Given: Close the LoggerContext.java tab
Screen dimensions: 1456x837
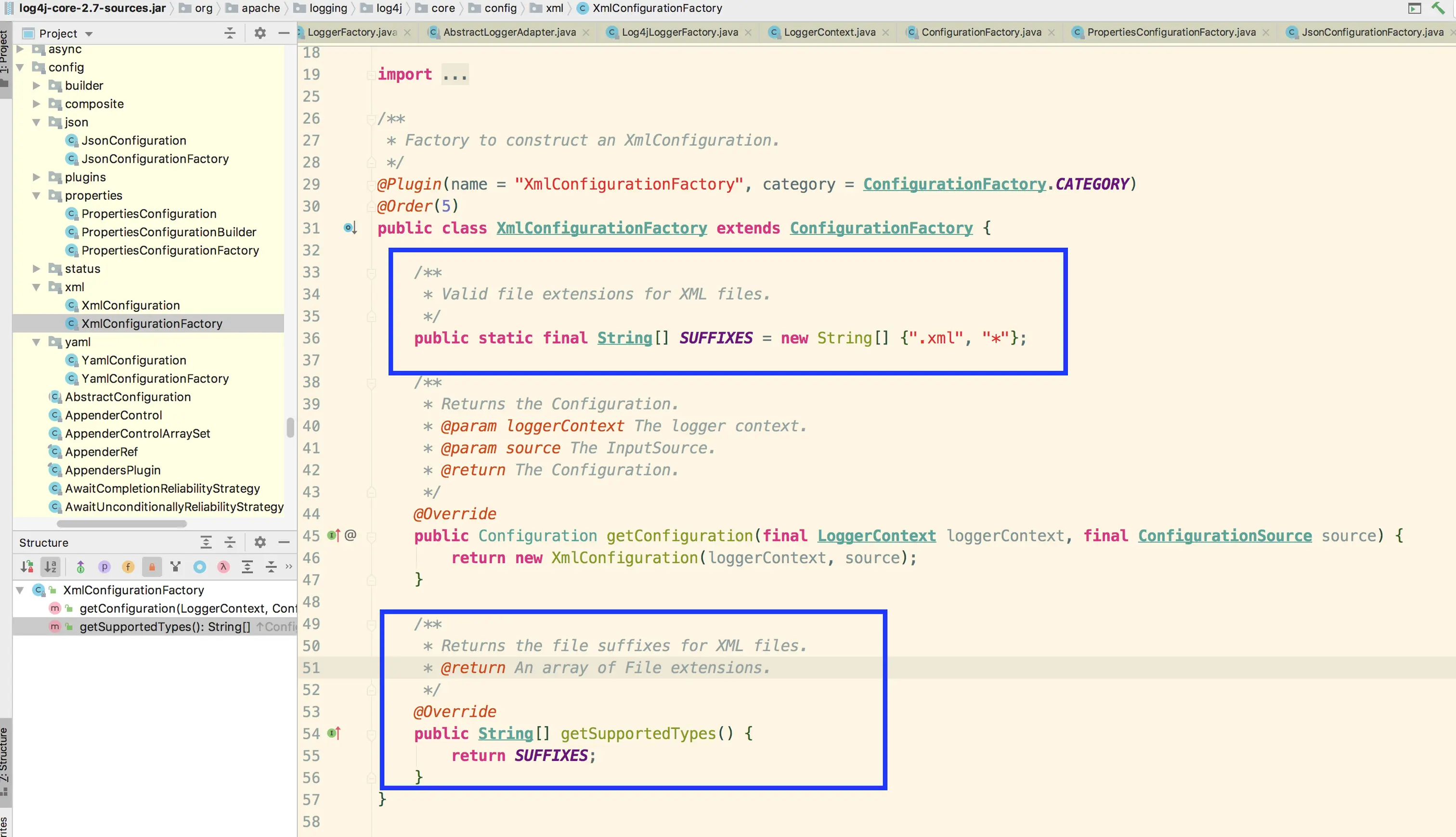Looking at the screenshot, I should coord(885,32).
